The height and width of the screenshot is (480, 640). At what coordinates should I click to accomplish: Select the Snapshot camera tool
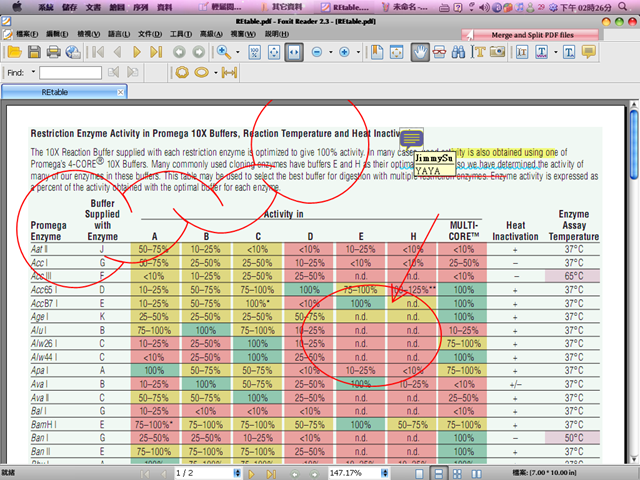pyautogui.click(x=498, y=52)
